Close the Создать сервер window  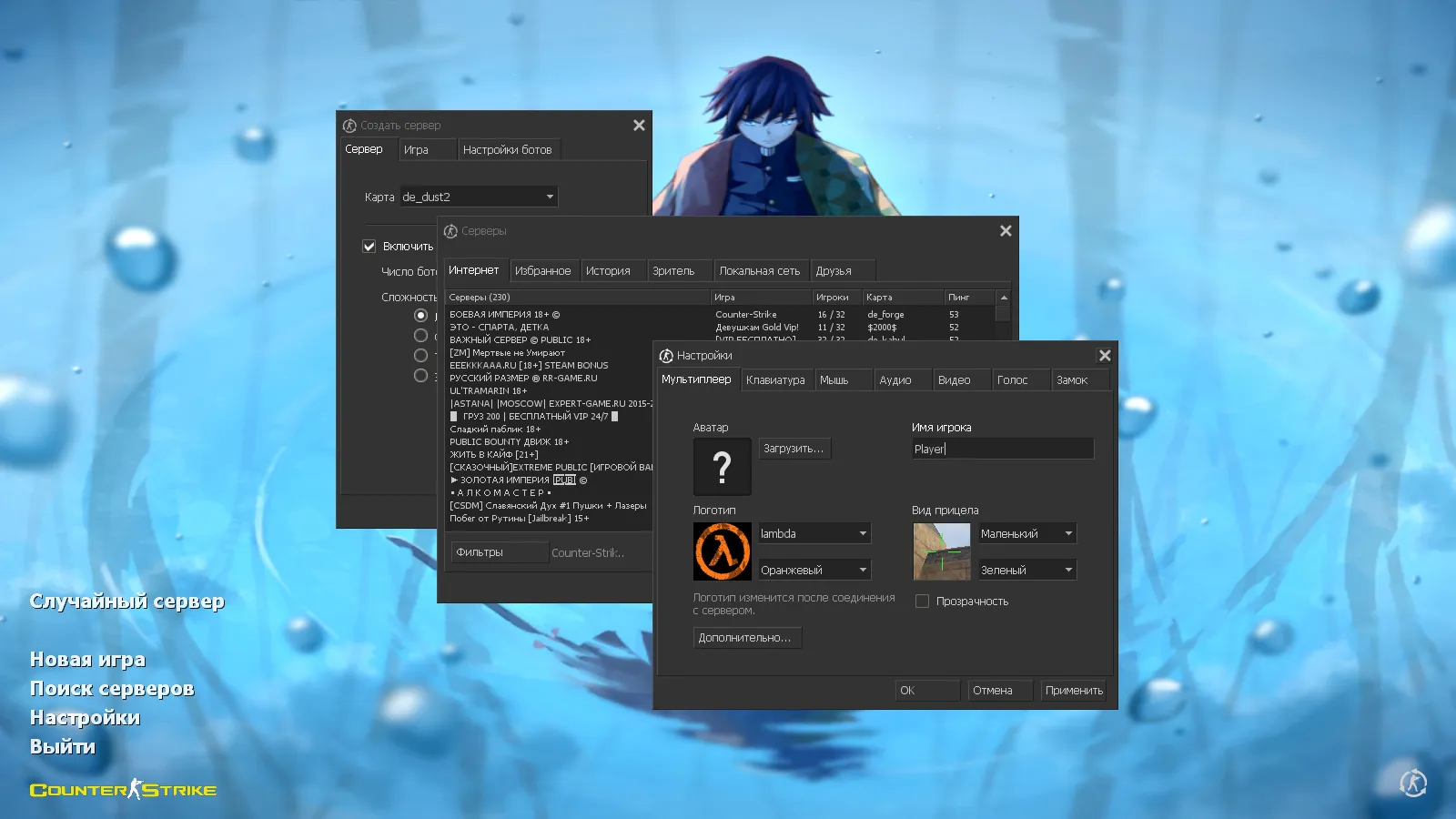[x=639, y=126]
